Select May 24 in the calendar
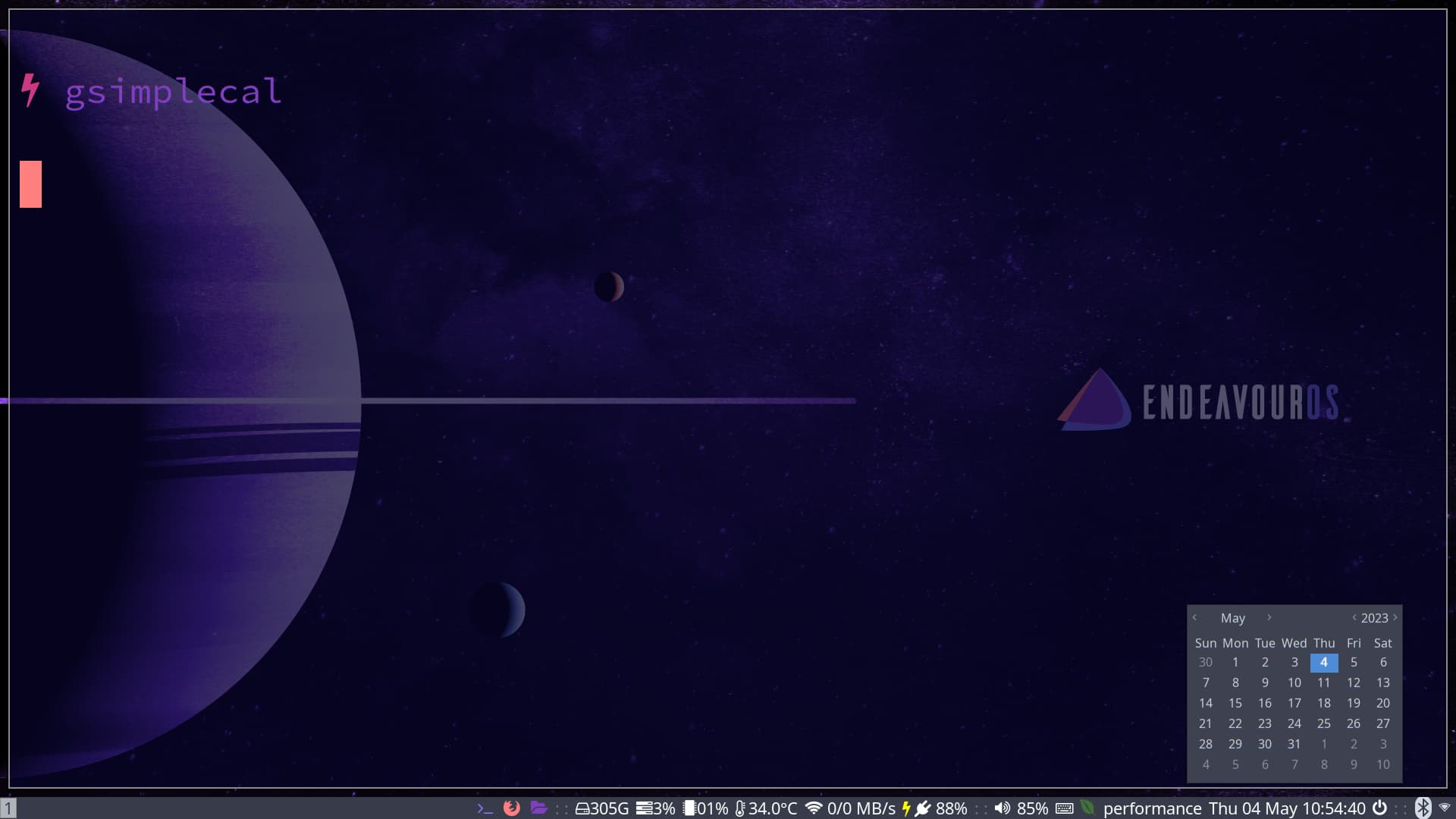The width and height of the screenshot is (1456, 819). pyautogui.click(x=1294, y=723)
